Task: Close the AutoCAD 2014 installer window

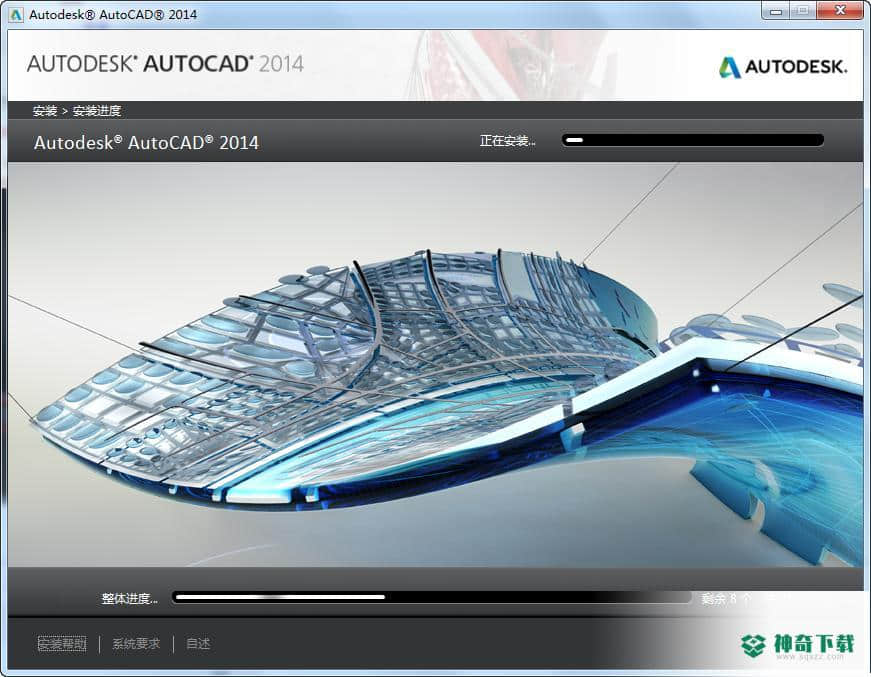Action: 840,11
